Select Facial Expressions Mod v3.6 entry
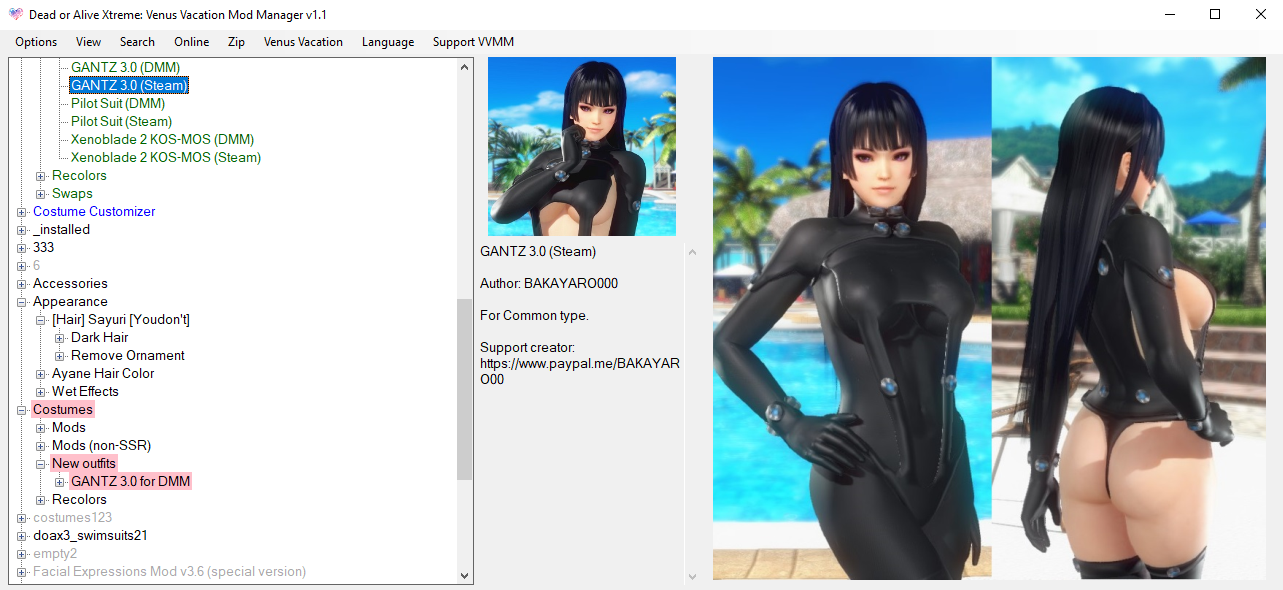The height and width of the screenshot is (590, 1283). click(170, 571)
